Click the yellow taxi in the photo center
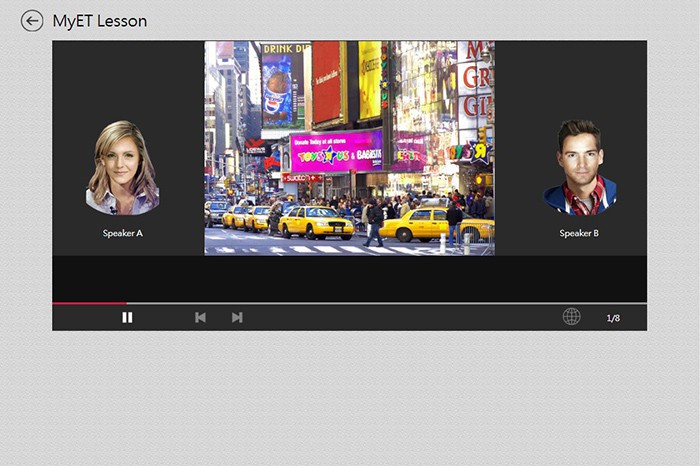700x466 pixels. (315, 222)
